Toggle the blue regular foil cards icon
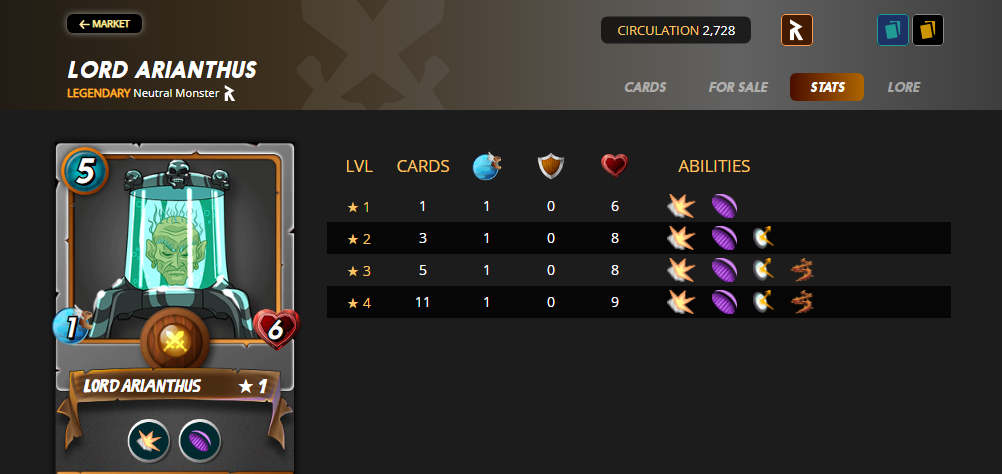The height and width of the screenshot is (474, 1002). (x=893, y=30)
